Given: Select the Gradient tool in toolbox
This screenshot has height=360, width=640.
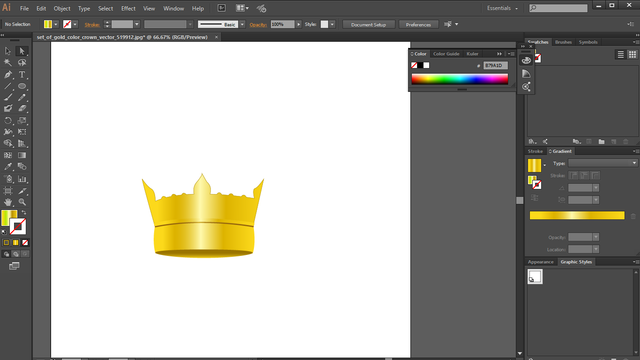Looking at the screenshot, I should (x=22, y=155).
